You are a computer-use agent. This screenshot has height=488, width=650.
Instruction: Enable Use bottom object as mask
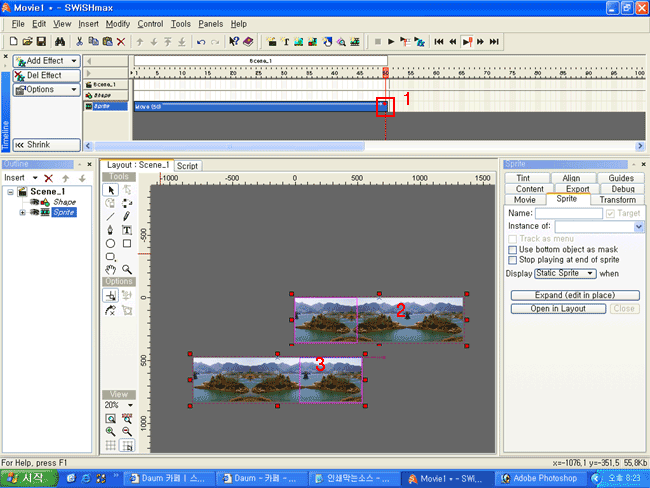coord(513,250)
